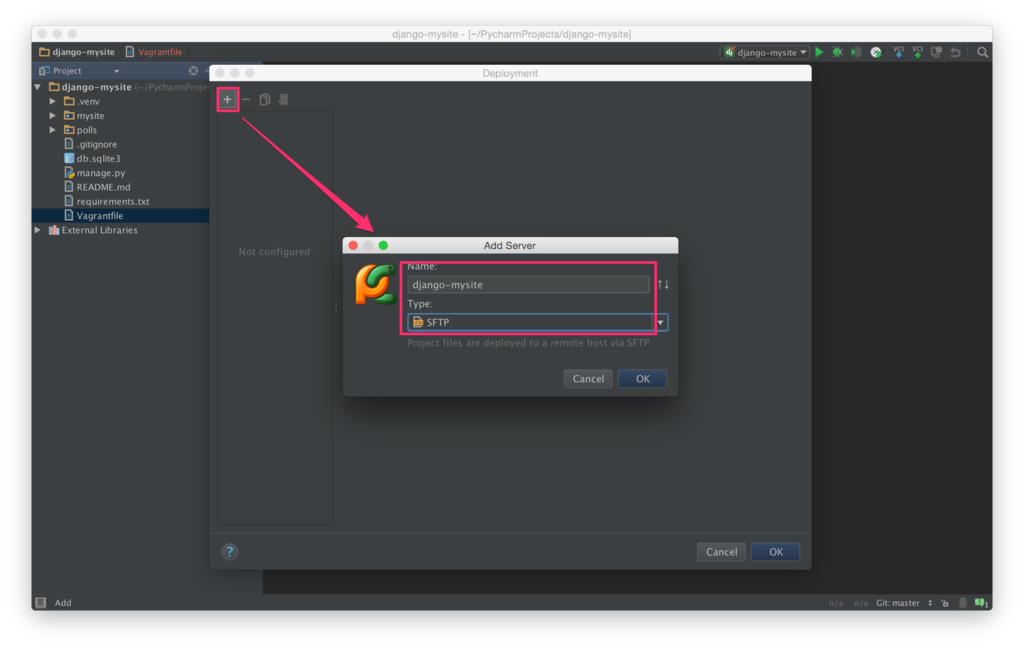Click OK in the Deployment dialog
The width and height of the screenshot is (1024, 648).
(775, 552)
